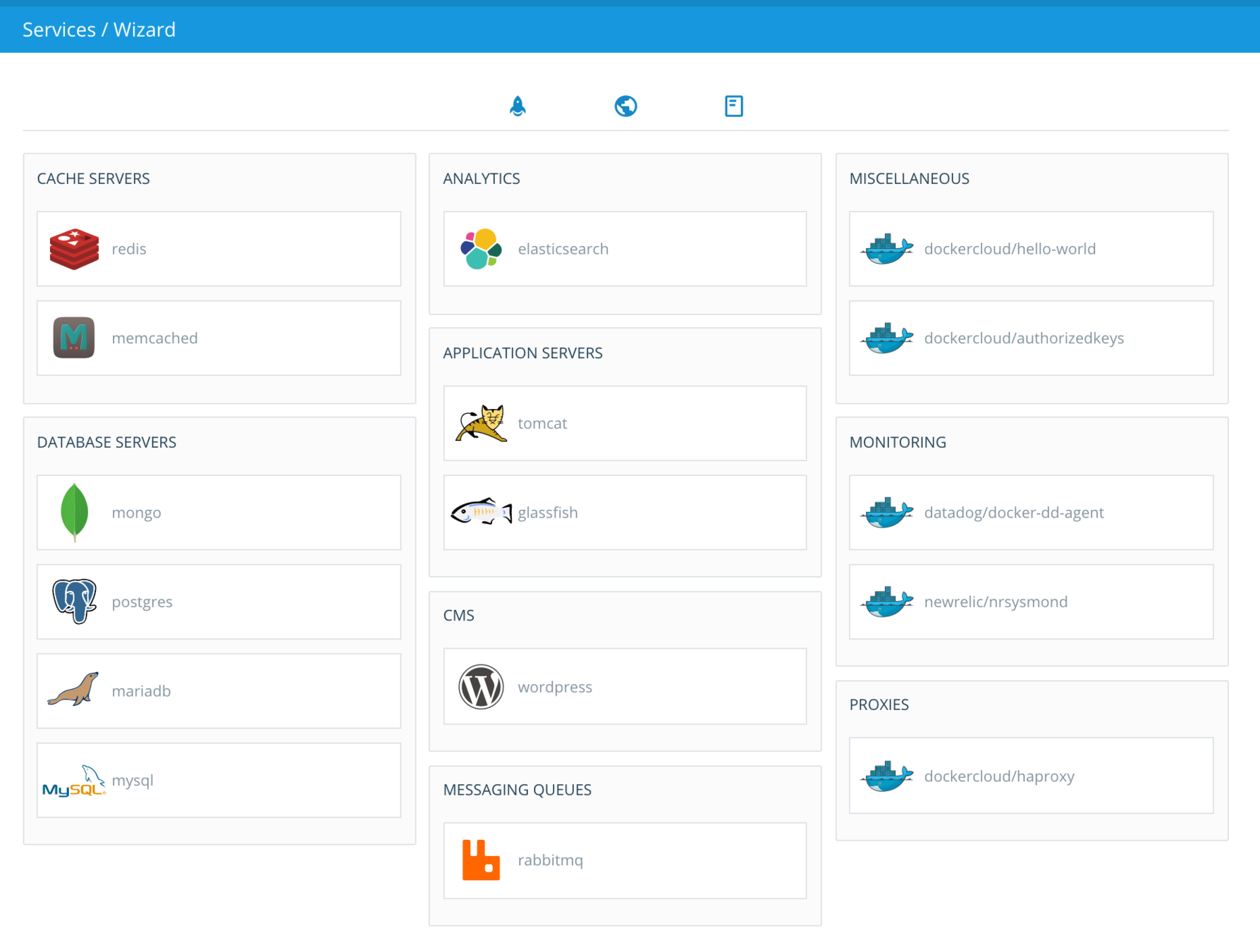The height and width of the screenshot is (952, 1260).
Task: Click the CMS heading
Action: (x=458, y=616)
